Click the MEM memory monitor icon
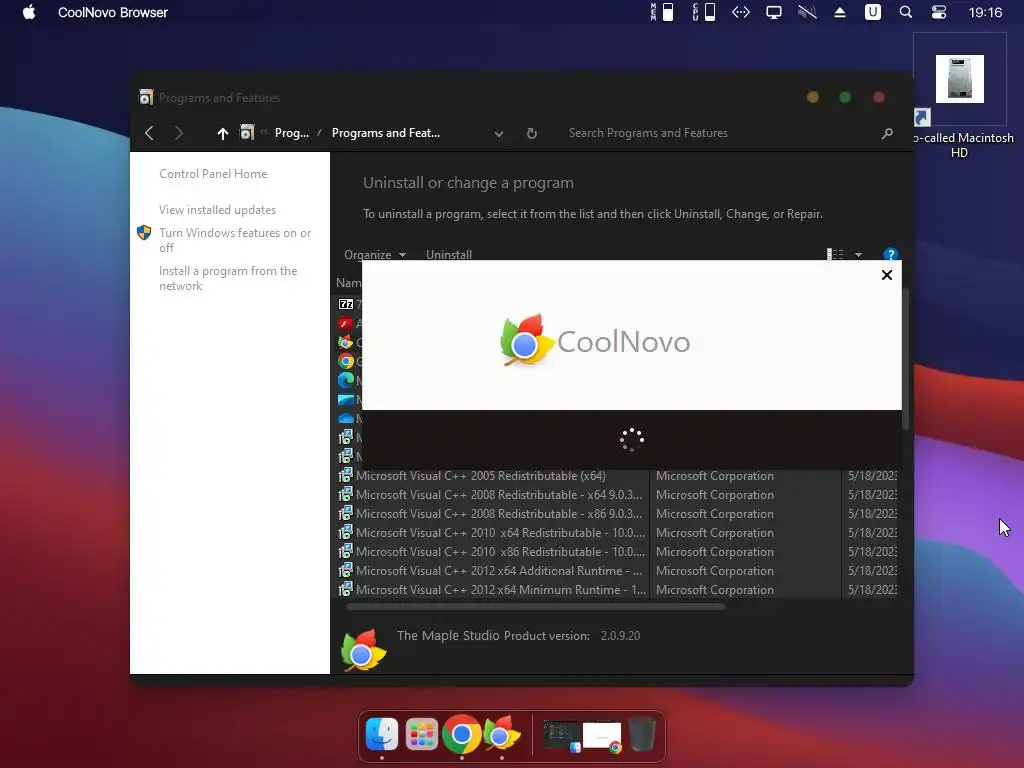Viewport: 1024px width, 768px height. [x=662, y=12]
